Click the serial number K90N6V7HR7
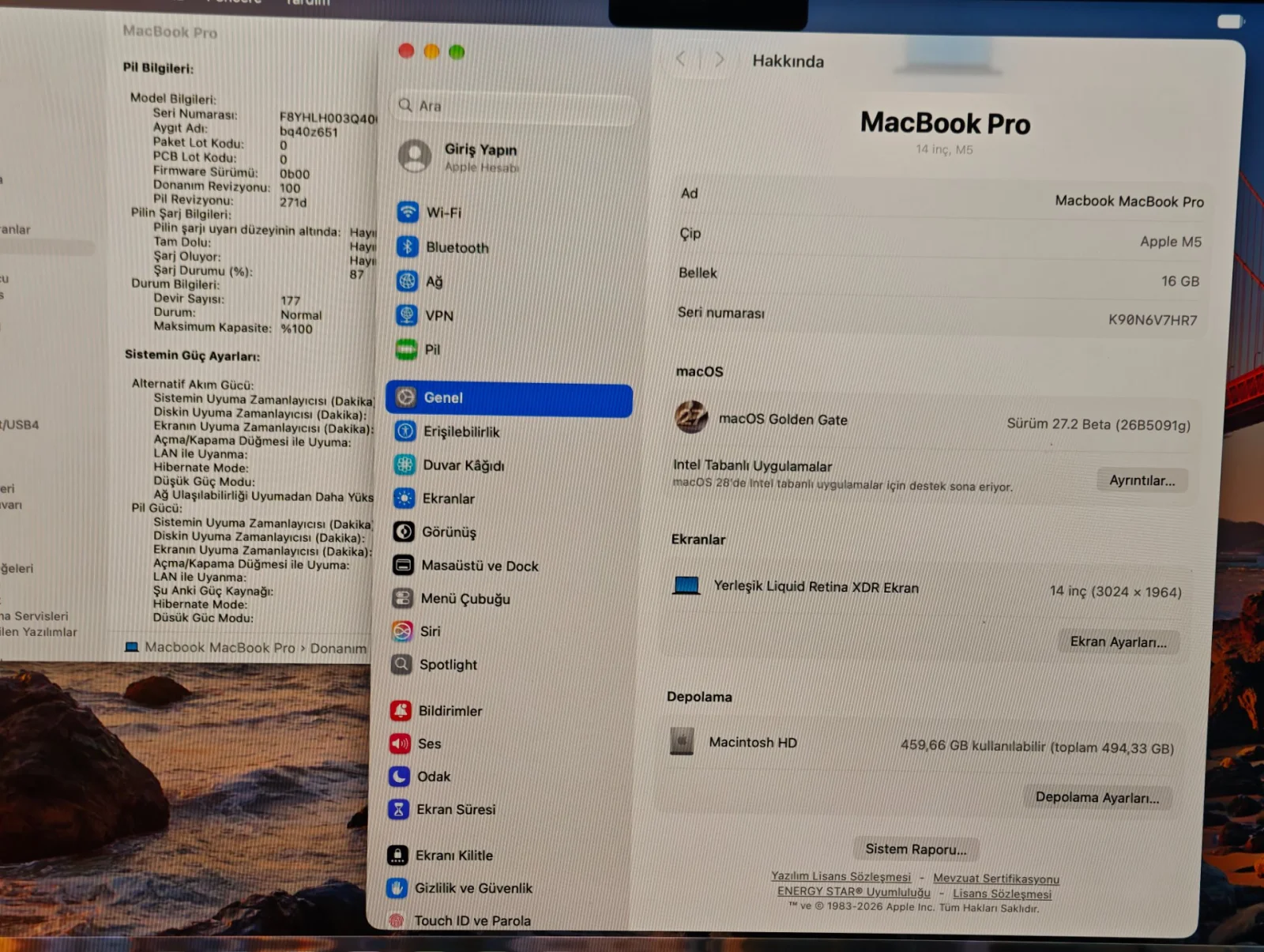 pyautogui.click(x=1153, y=320)
